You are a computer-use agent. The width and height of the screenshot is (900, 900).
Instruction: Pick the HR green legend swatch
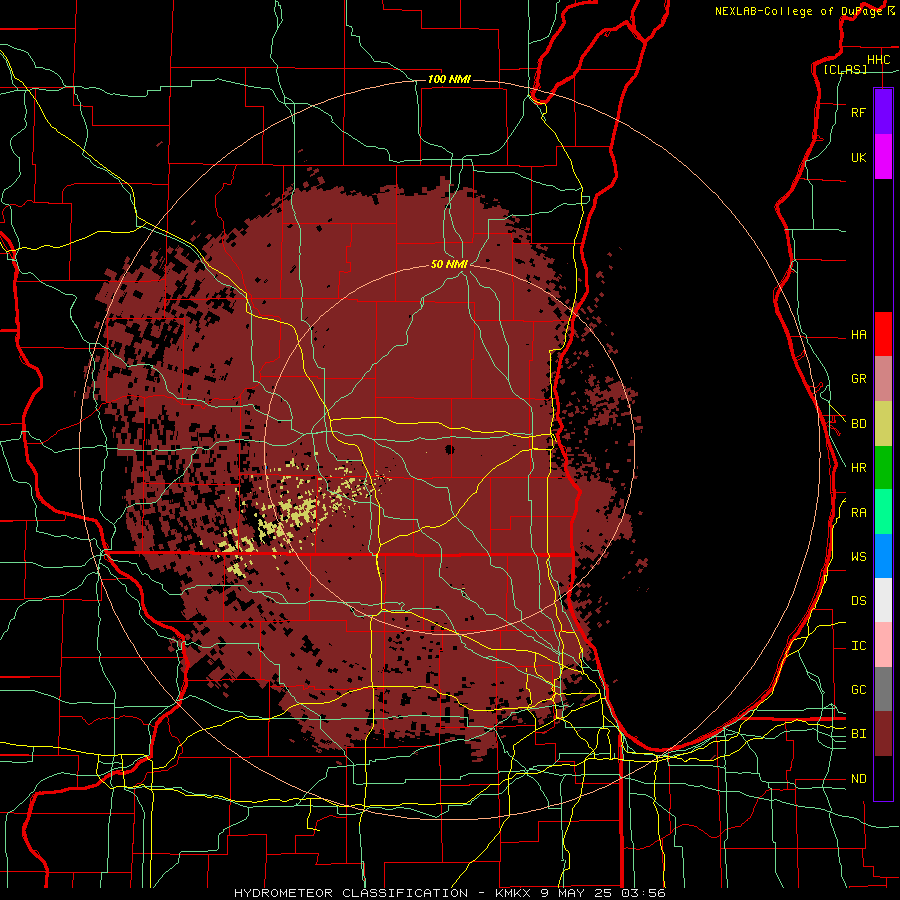883,468
